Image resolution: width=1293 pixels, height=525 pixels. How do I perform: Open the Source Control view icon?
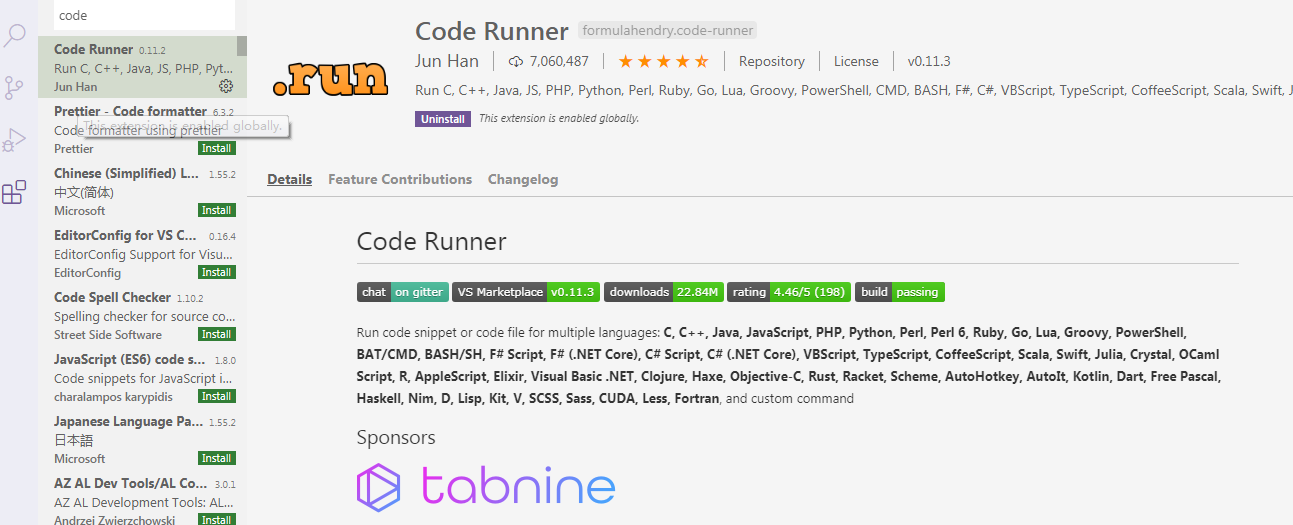pyautogui.click(x=15, y=88)
